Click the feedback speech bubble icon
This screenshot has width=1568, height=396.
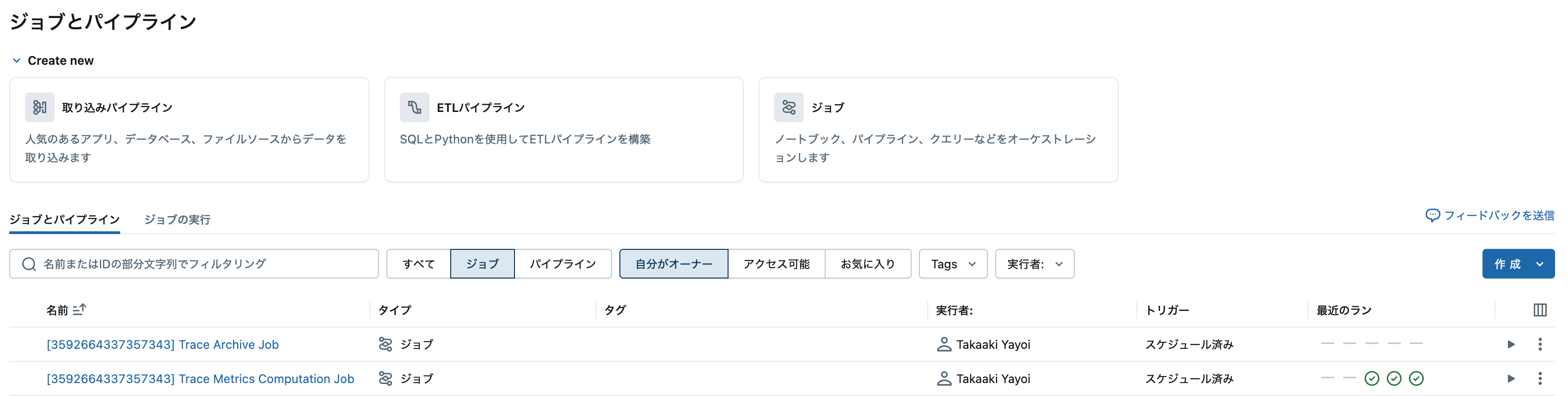1433,215
